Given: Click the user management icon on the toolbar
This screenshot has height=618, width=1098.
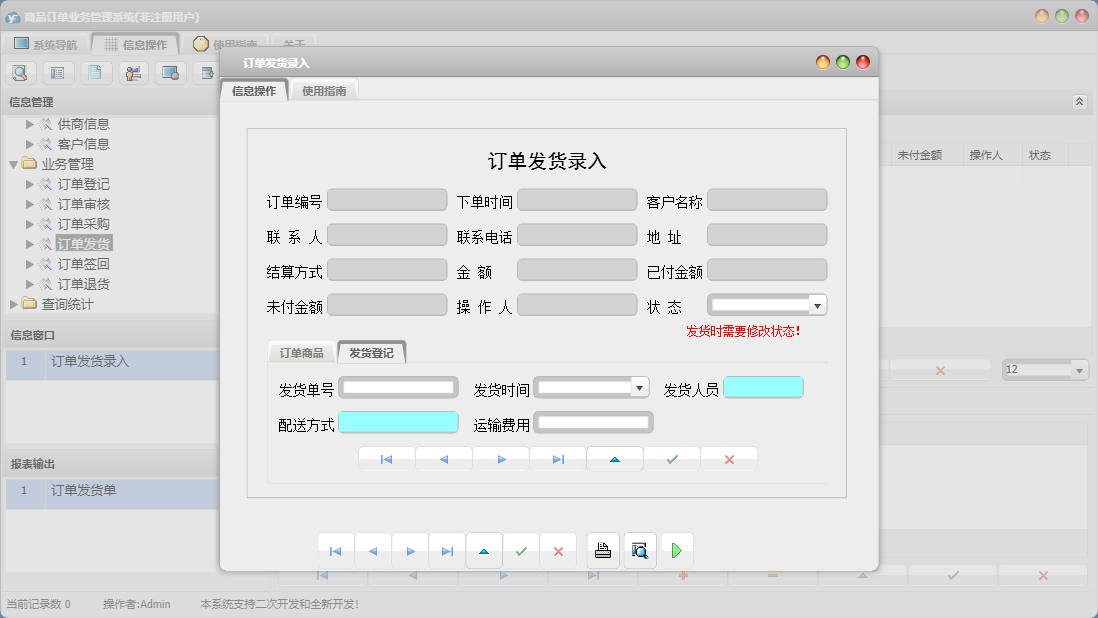Looking at the screenshot, I should click(133, 72).
